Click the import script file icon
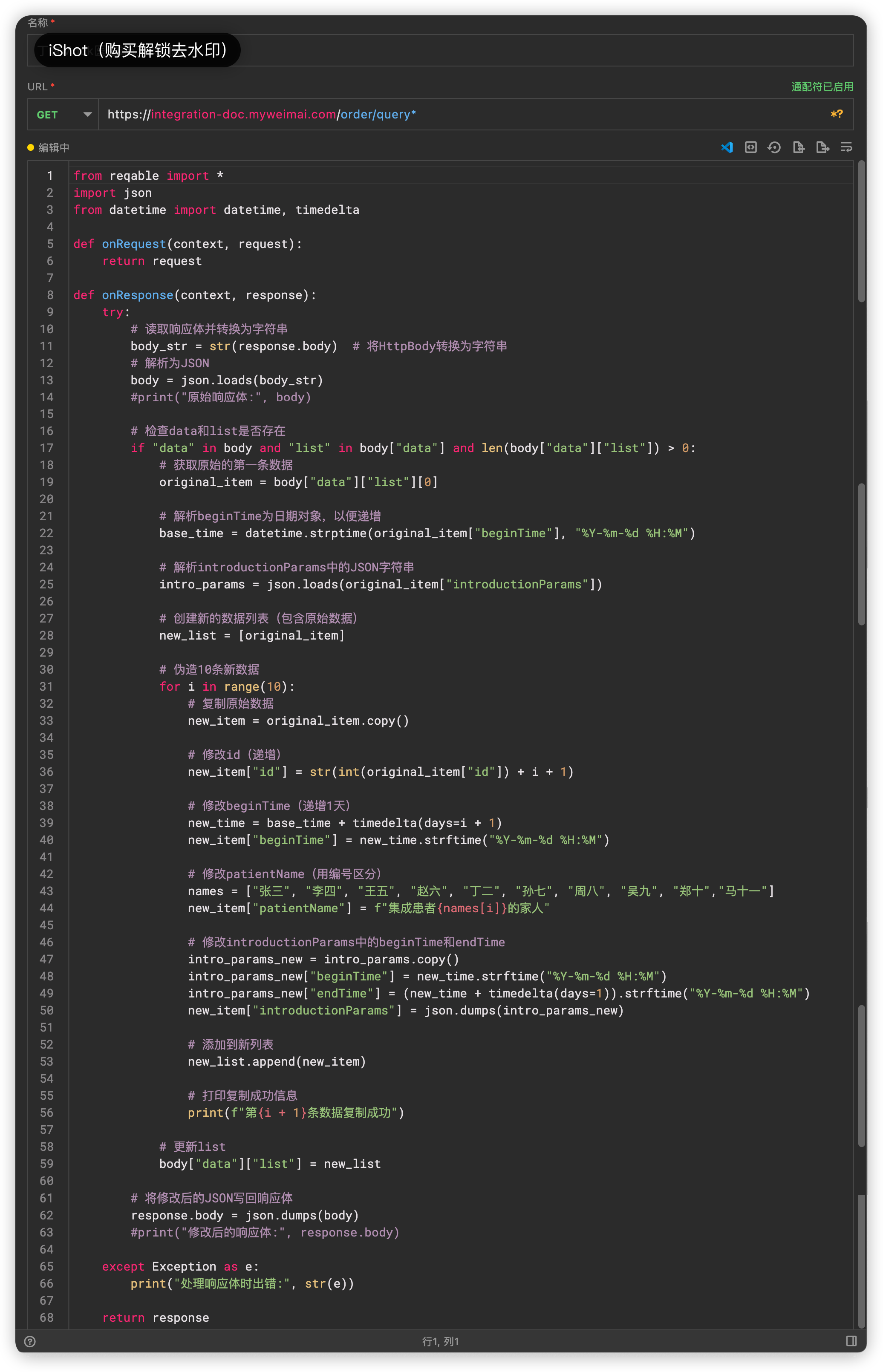 (798, 147)
